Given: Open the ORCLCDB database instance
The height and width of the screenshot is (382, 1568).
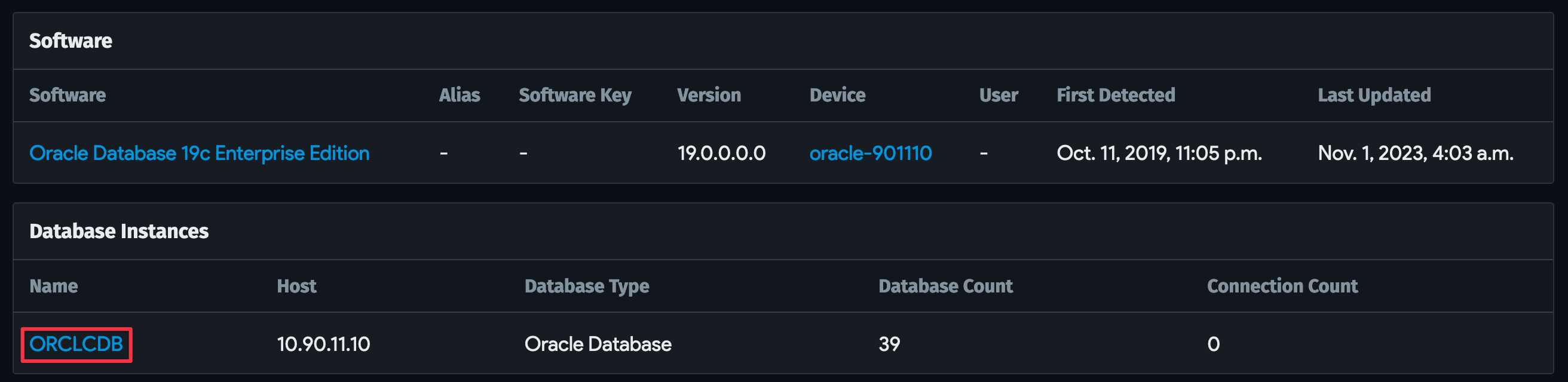Looking at the screenshot, I should [x=75, y=344].
